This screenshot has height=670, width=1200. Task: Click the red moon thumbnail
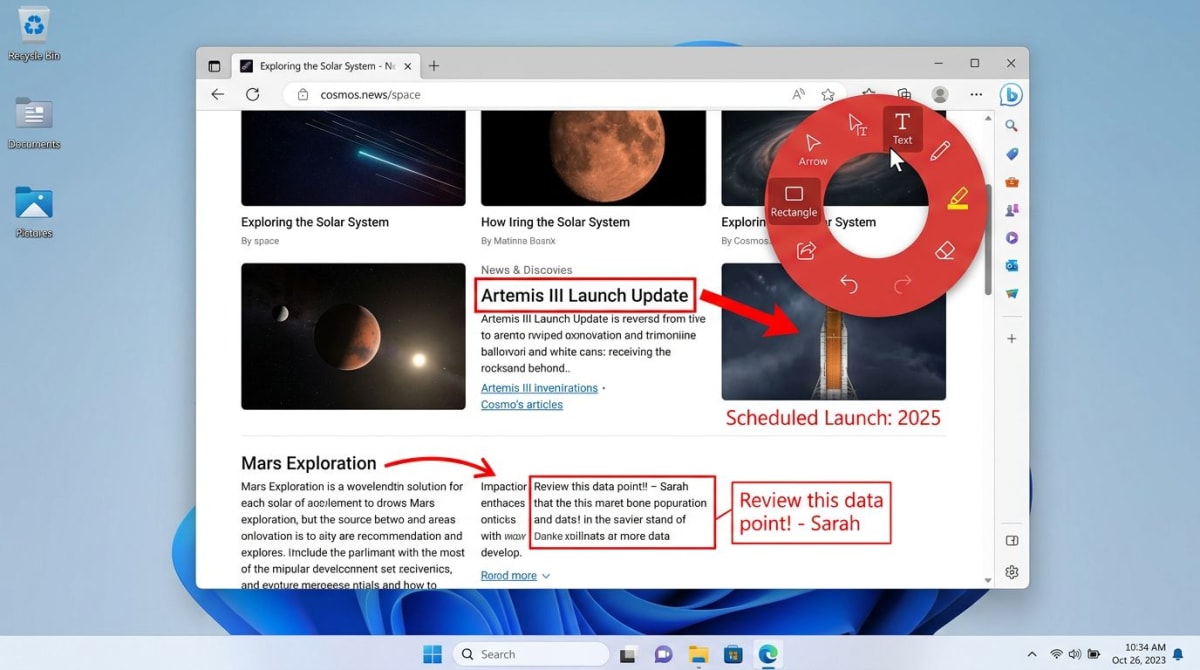click(x=593, y=158)
